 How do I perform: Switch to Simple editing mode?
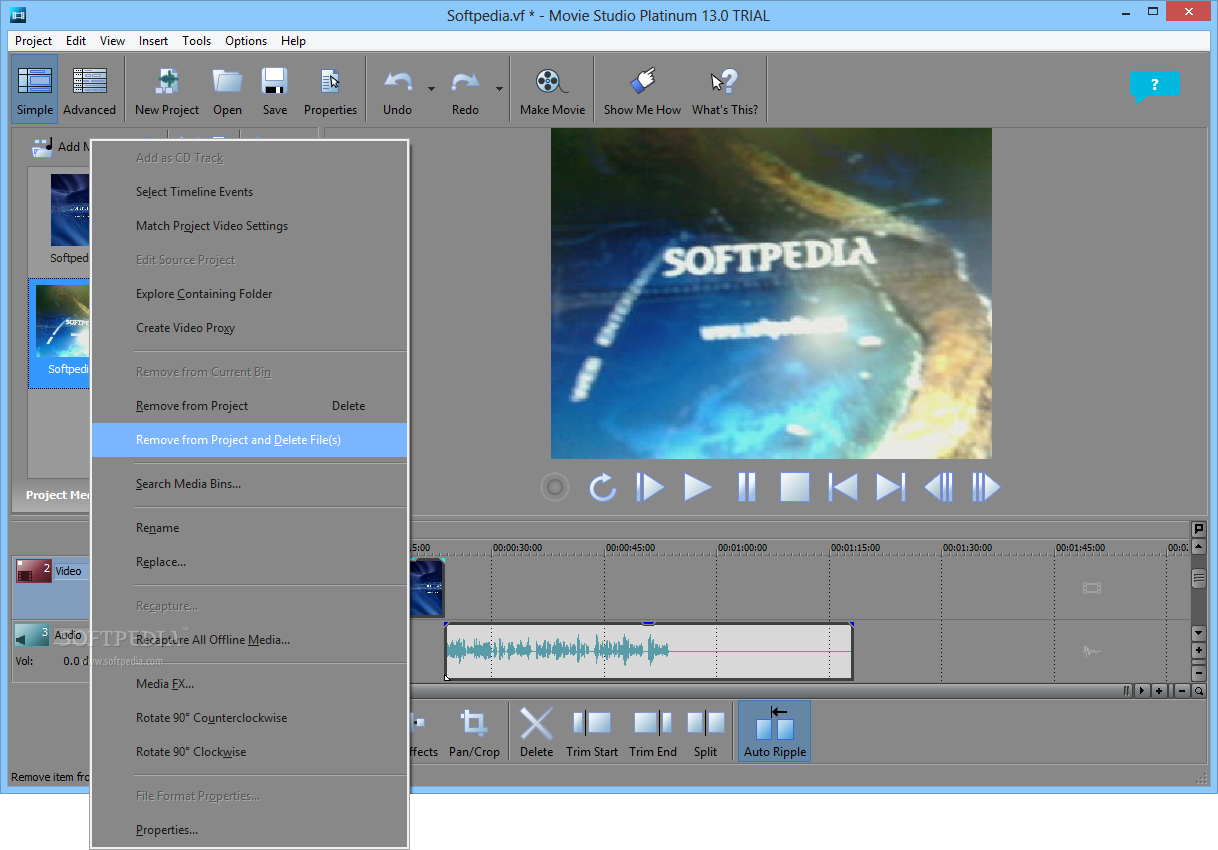point(35,89)
